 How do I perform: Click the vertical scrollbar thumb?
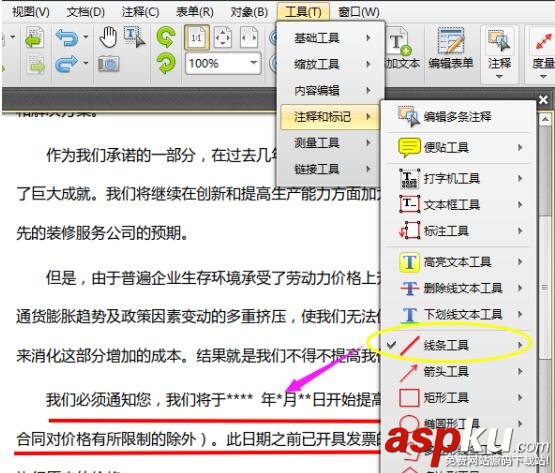(x=545, y=287)
